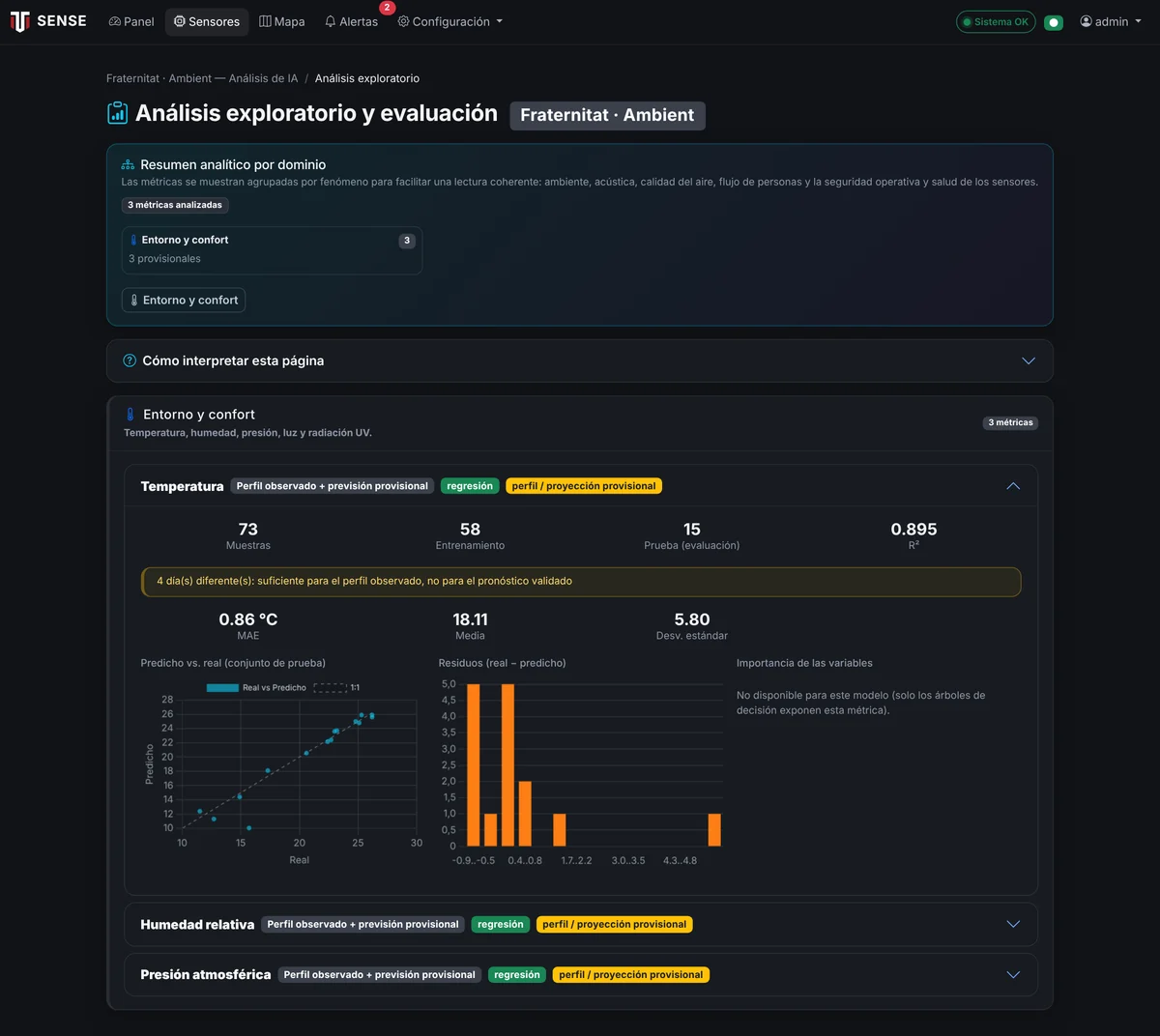Click the Residuos (real − predicho) chart title
The width and height of the screenshot is (1160, 1036).
pyautogui.click(x=502, y=663)
